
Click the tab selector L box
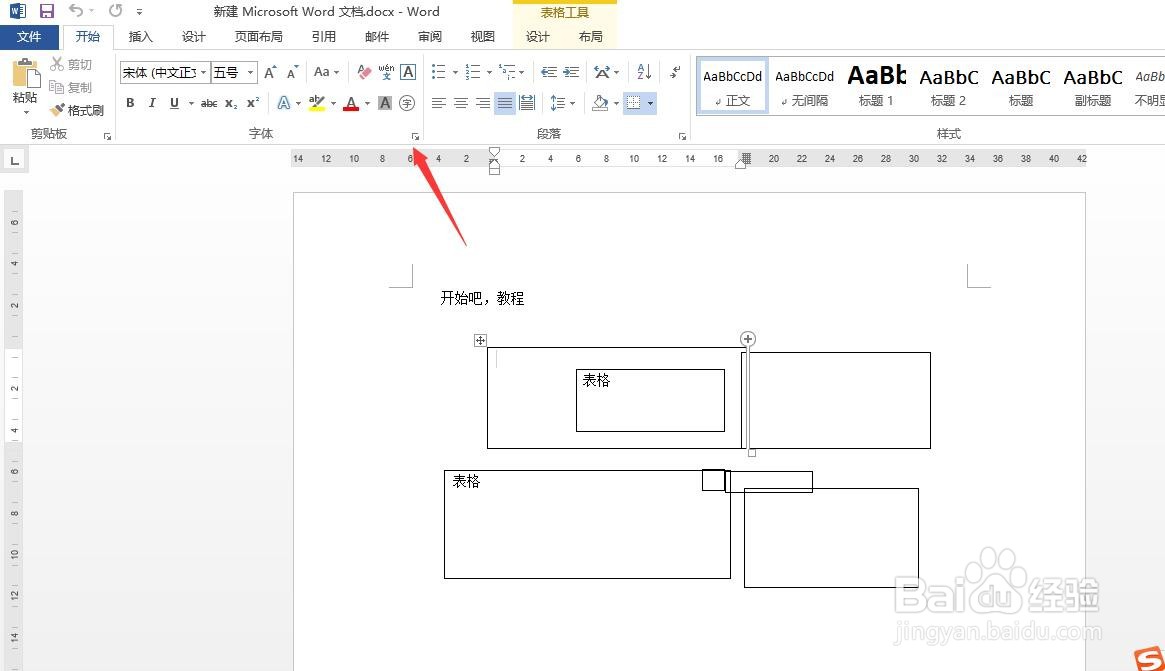(x=14, y=161)
